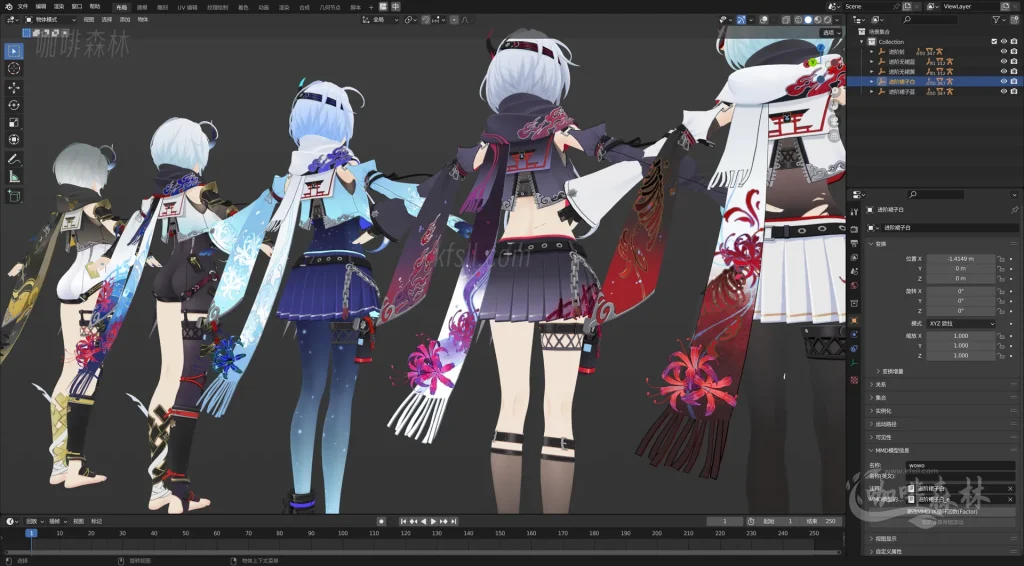1024x566 pixels.
Task: Open the 选项 dropdown in viewport
Action: pyautogui.click(x=831, y=32)
